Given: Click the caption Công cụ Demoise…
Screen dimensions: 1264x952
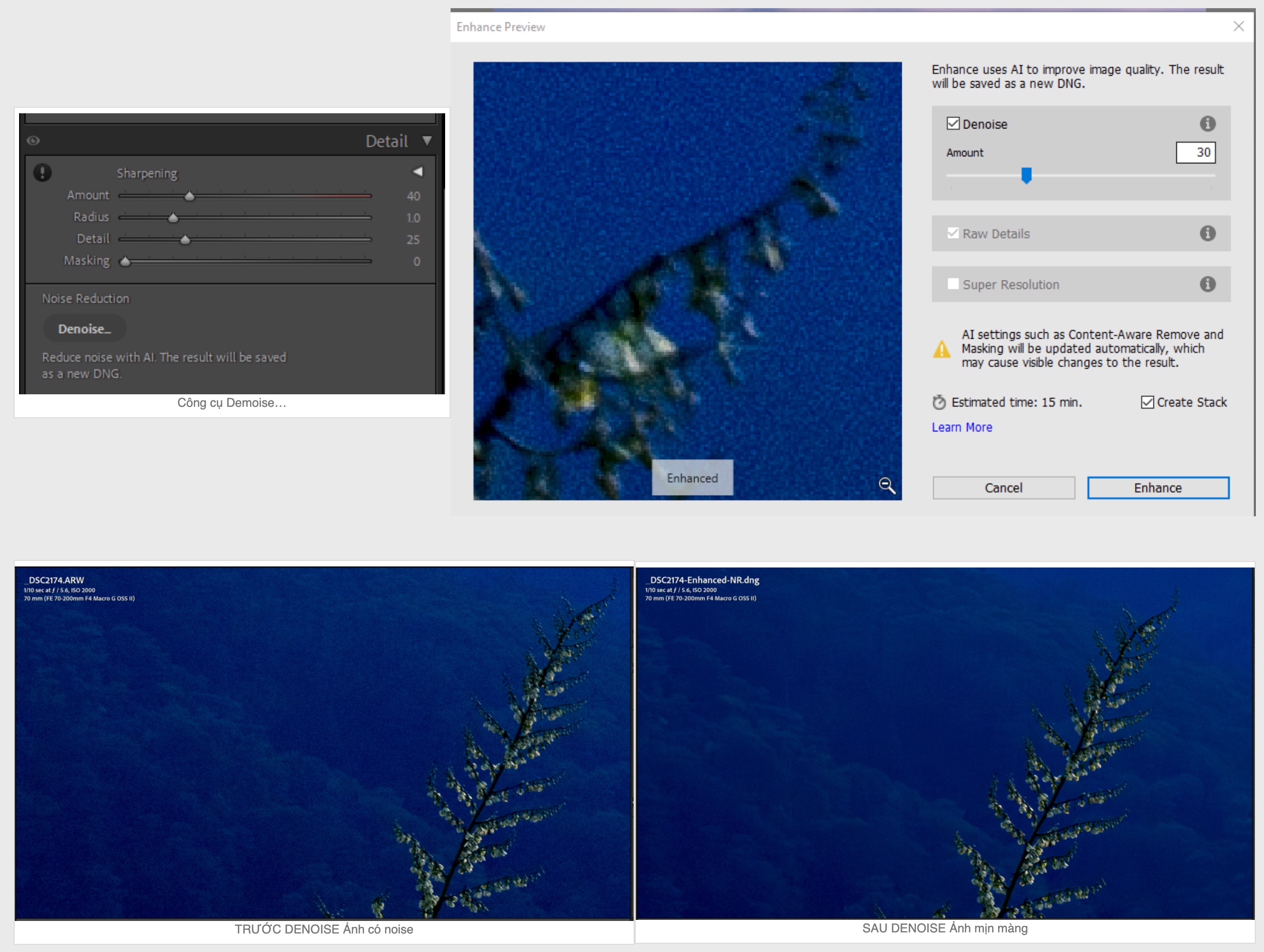Looking at the screenshot, I should 232,402.
